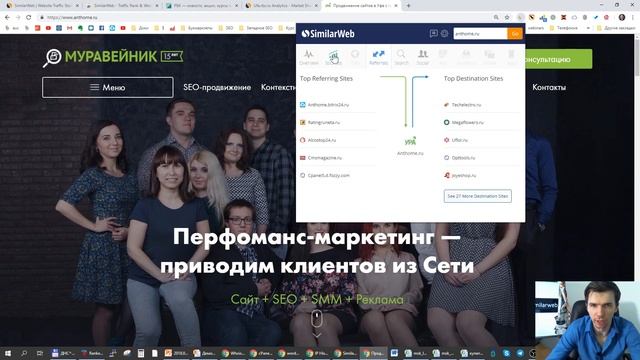The height and width of the screenshot is (360, 640).
Task: Open referring site Cpanel5.d.fozzy.com
Action: (x=329, y=175)
